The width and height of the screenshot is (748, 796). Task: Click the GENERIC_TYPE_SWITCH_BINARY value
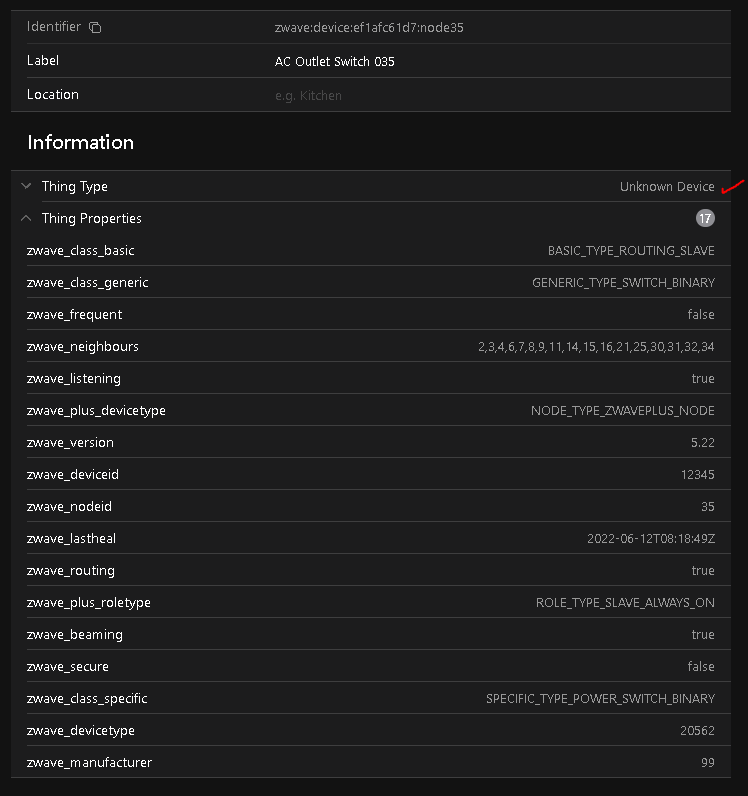pyautogui.click(x=623, y=283)
